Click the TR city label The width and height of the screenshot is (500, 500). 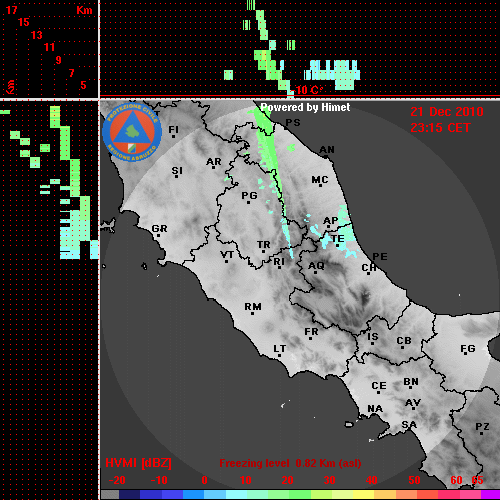tap(264, 245)
